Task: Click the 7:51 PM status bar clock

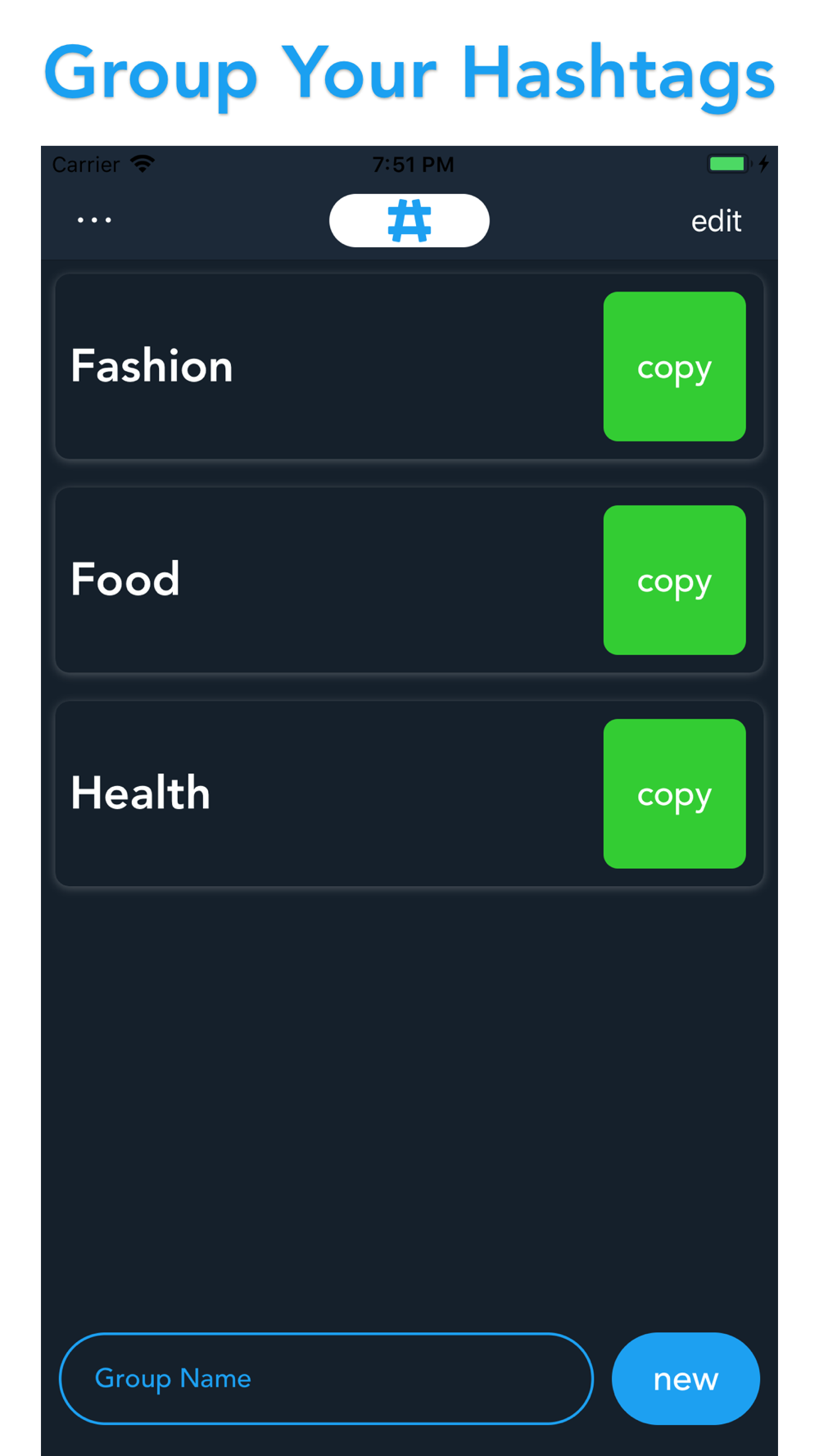Action: coord(413,165)
